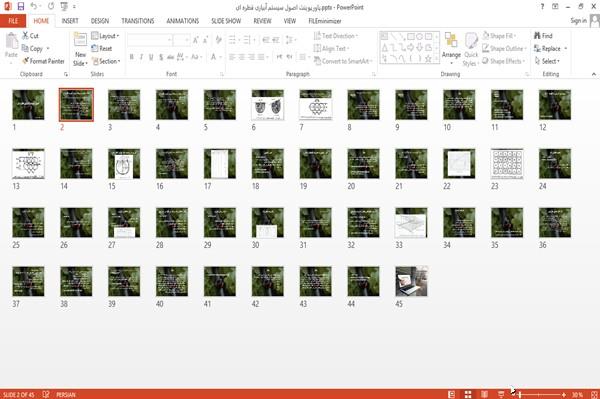The height and width of the screenshot is (399, 600).
Task: Toggle Underline formatting
Action: [x=151, y=57]
